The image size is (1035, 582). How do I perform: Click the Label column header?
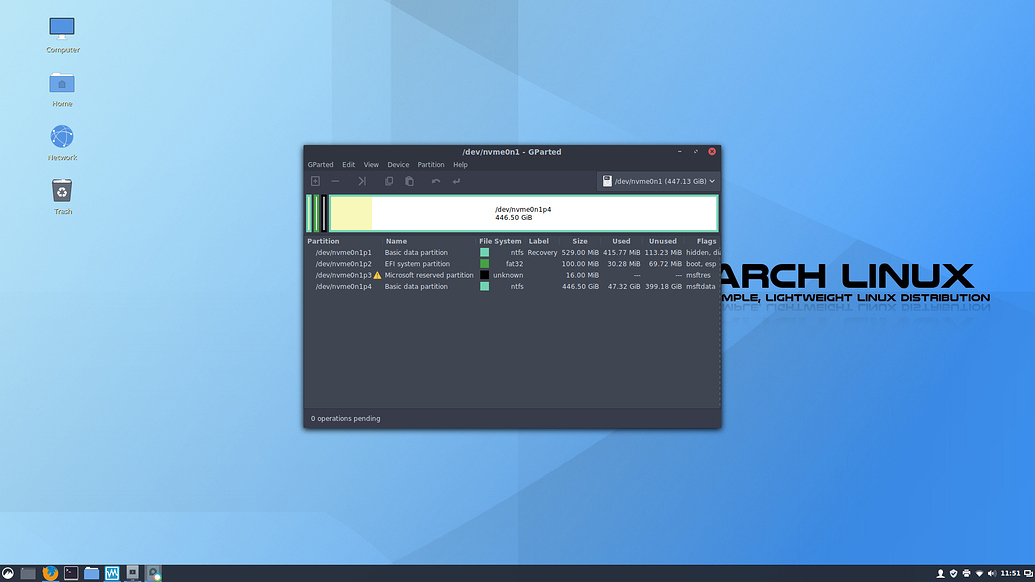pyautogui.click(x=539, y=242)
